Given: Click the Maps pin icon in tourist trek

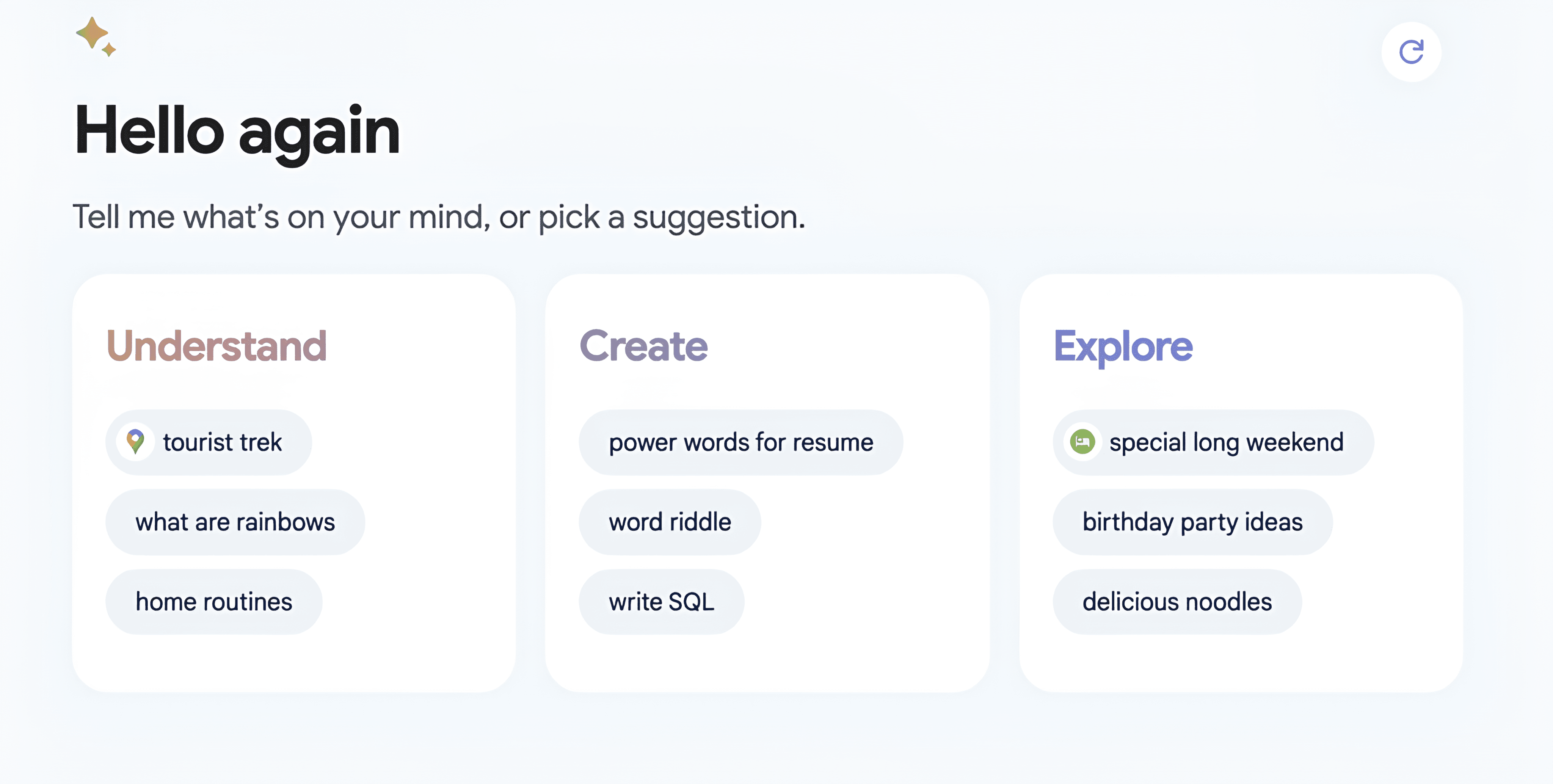Looking at the screenshot, I should (136, 442).
